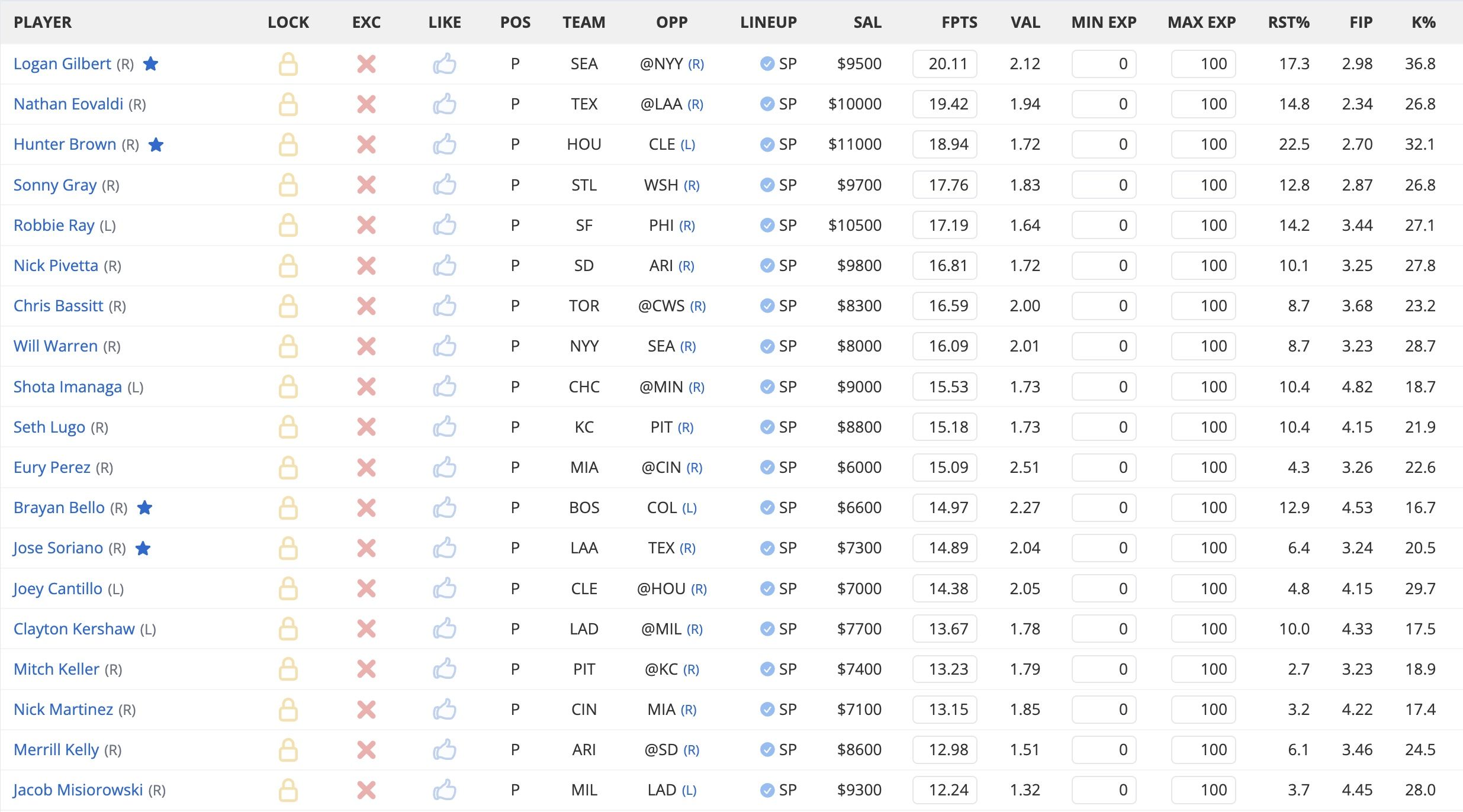Image resolution: width=1463 pixels, height=812 pixels.
Task: Lock Brayan Bello padlock icon
Action: point(288,508)
